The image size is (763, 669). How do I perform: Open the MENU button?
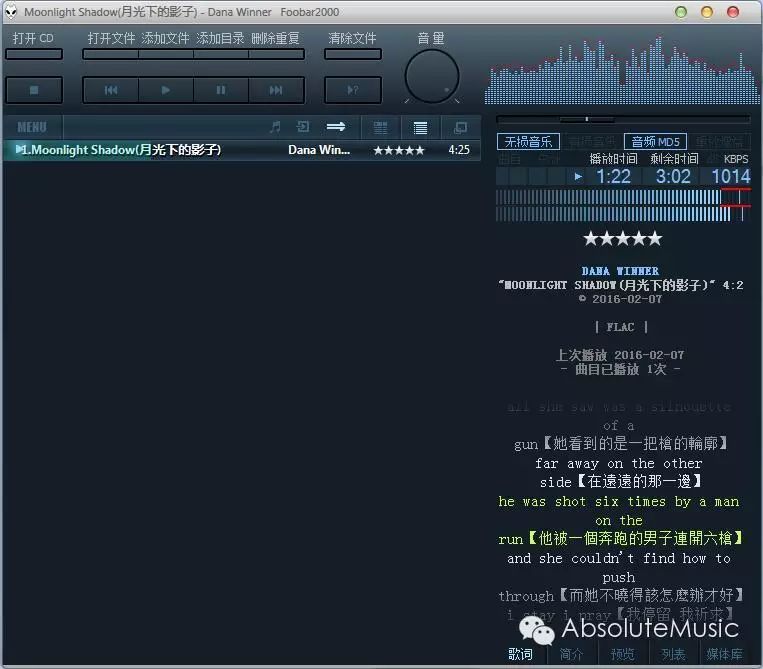[32, 127]
